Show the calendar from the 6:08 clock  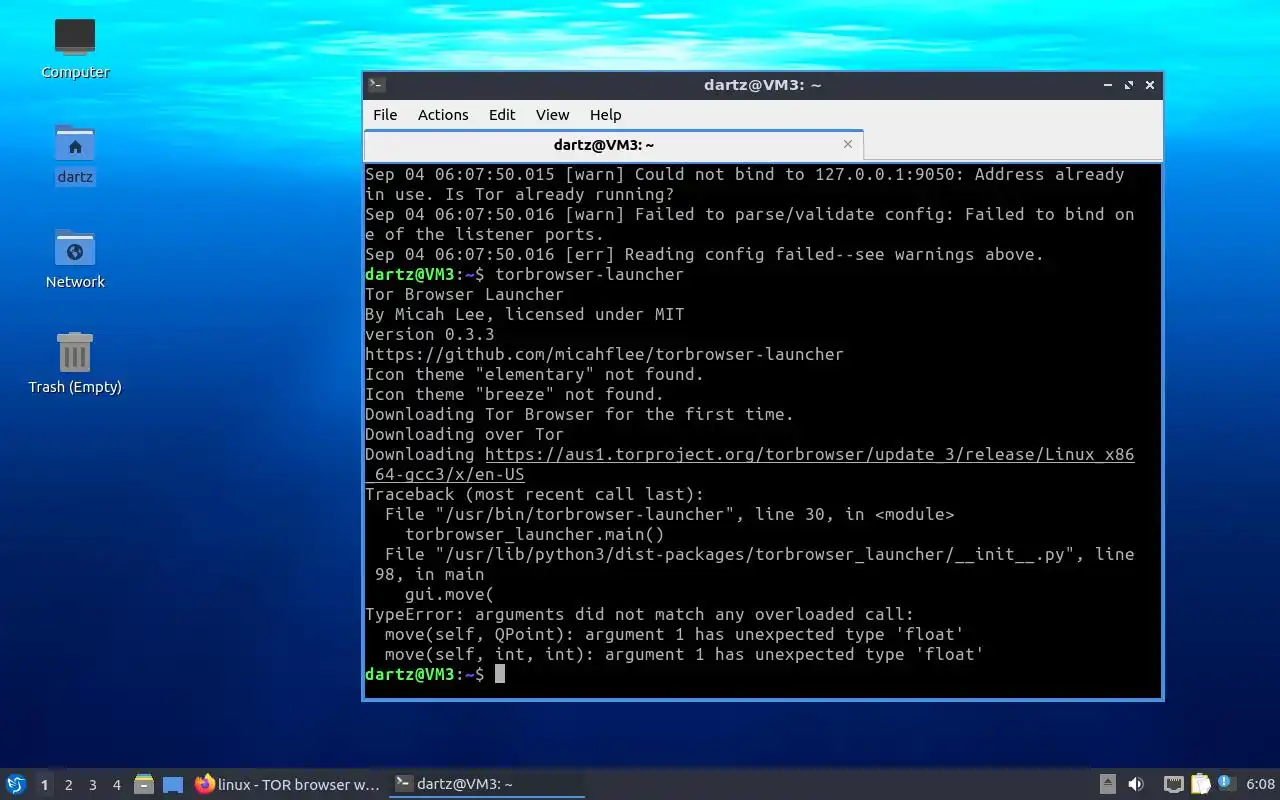point(1260,785)
